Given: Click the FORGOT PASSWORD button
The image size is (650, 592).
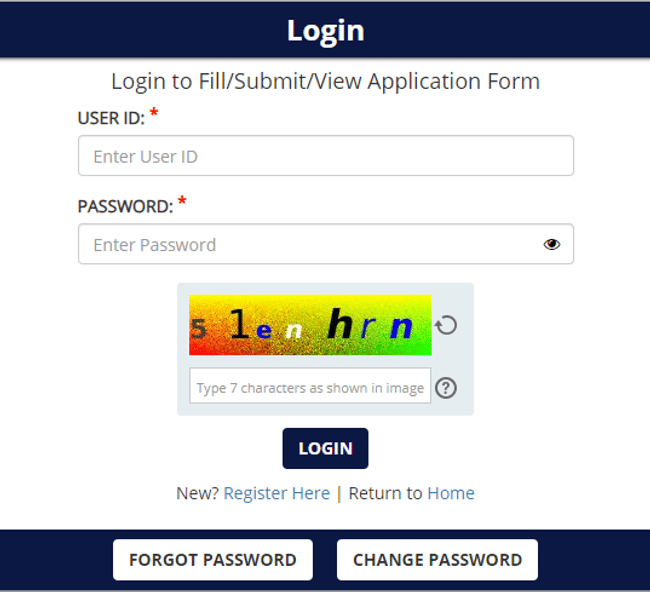Looking at the screenshot, I should pos(213,560).
